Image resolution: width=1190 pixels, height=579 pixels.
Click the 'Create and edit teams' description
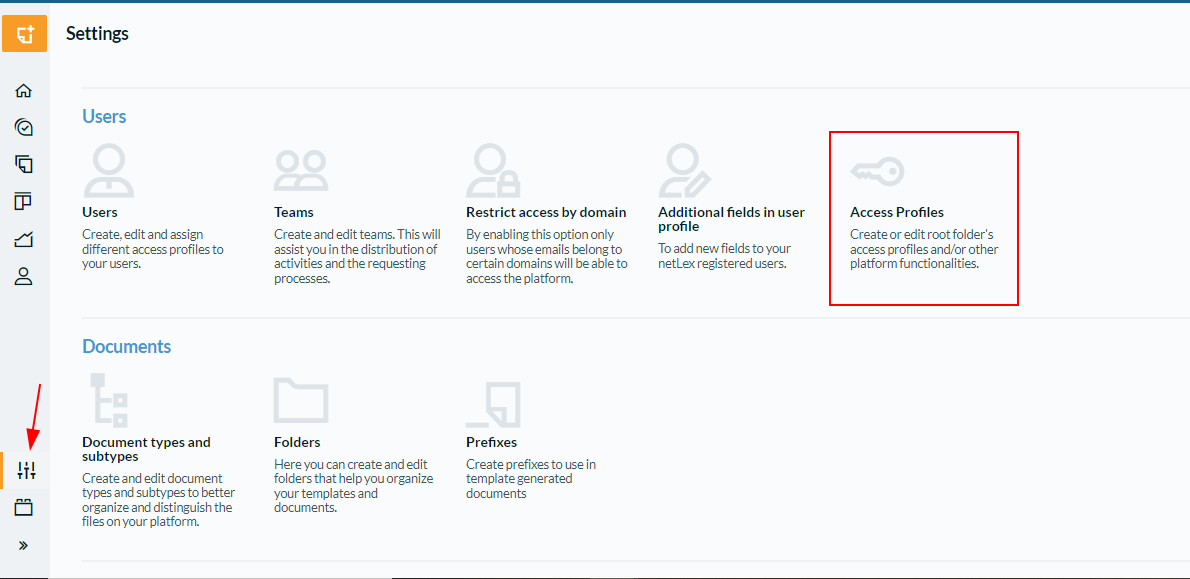(357, 256)
